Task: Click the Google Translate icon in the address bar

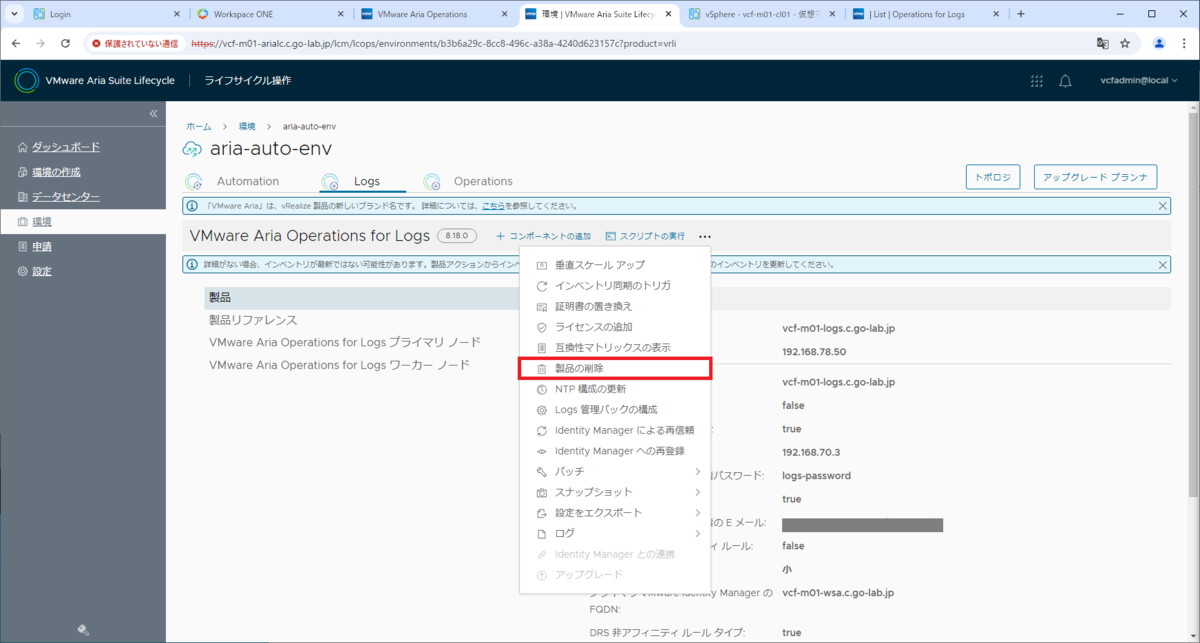Action: pos(1102,44)
